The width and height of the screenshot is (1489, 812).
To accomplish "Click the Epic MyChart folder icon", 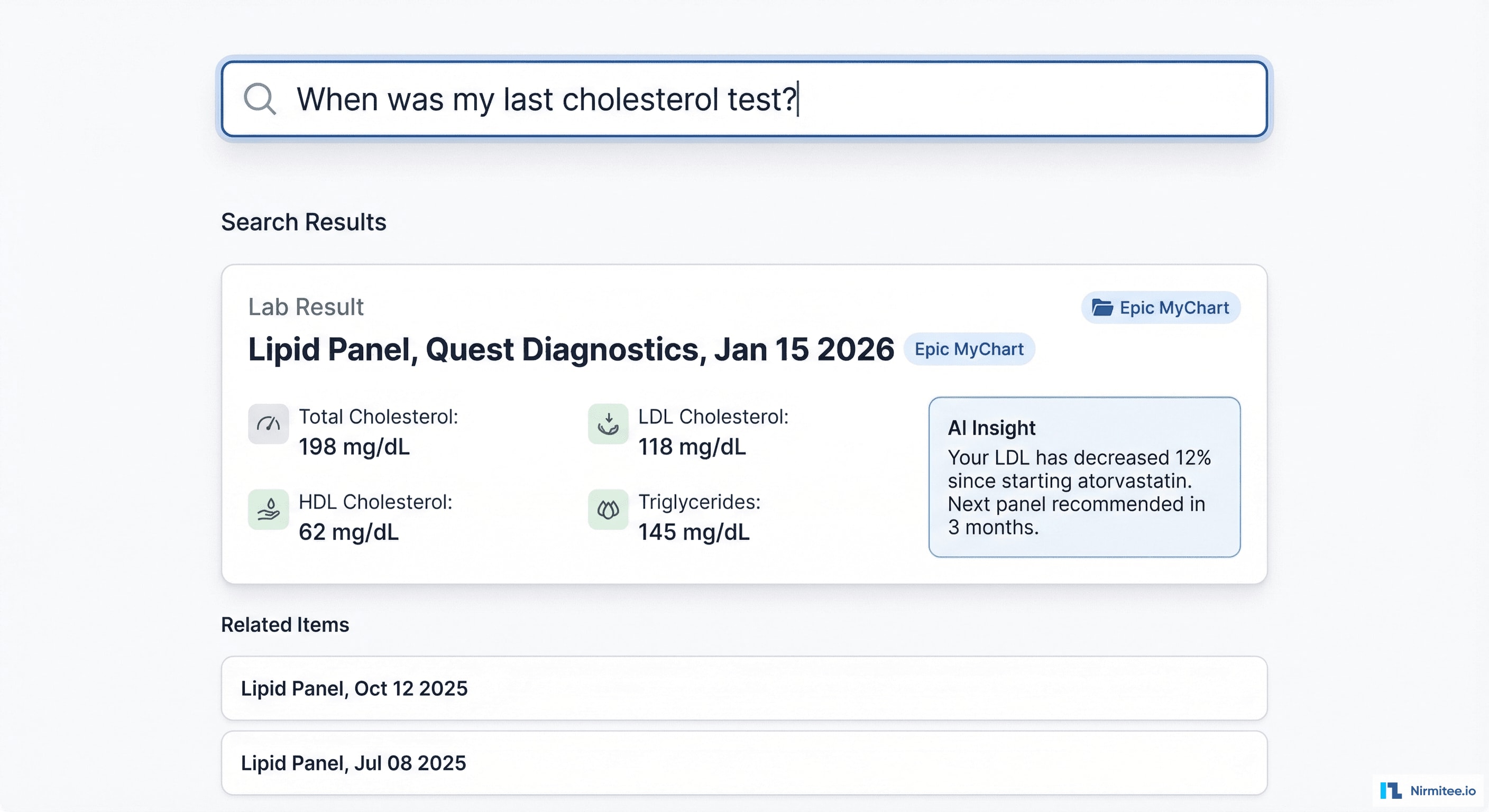I will [x=1102, y=308].
